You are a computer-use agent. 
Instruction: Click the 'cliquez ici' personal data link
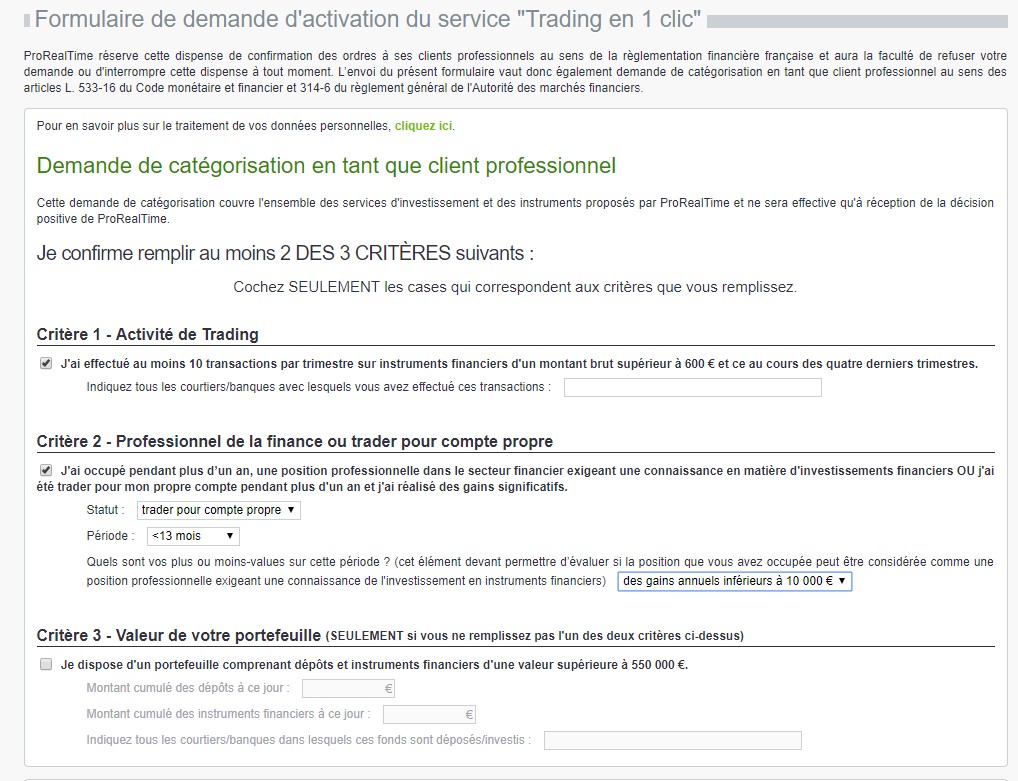click(423, 126)
